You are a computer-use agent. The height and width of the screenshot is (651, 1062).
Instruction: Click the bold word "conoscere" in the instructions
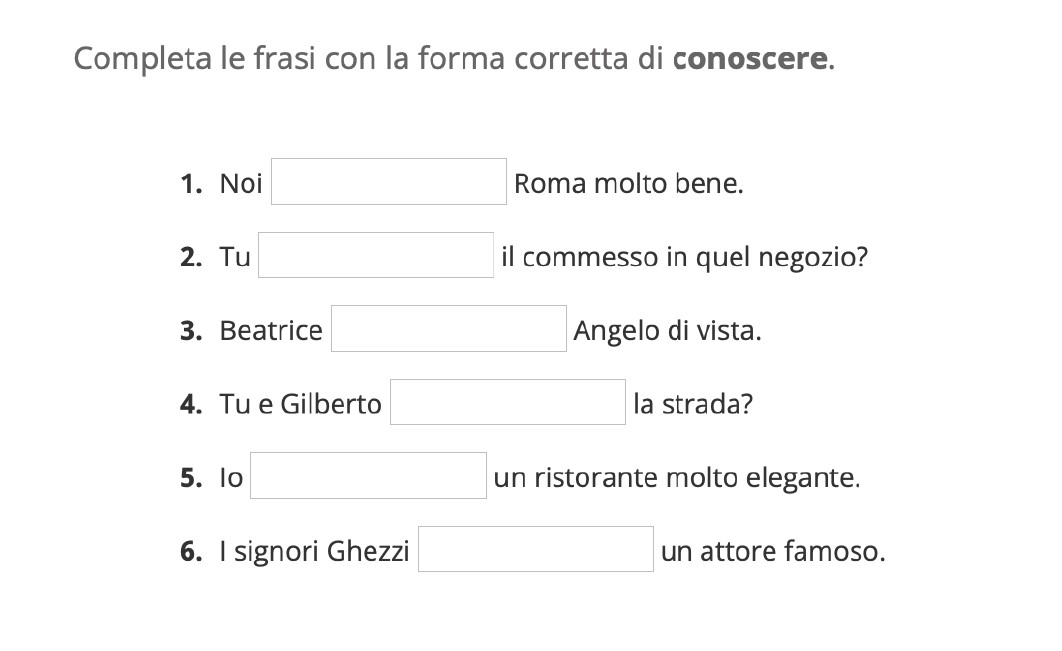[x=750, y=59]
